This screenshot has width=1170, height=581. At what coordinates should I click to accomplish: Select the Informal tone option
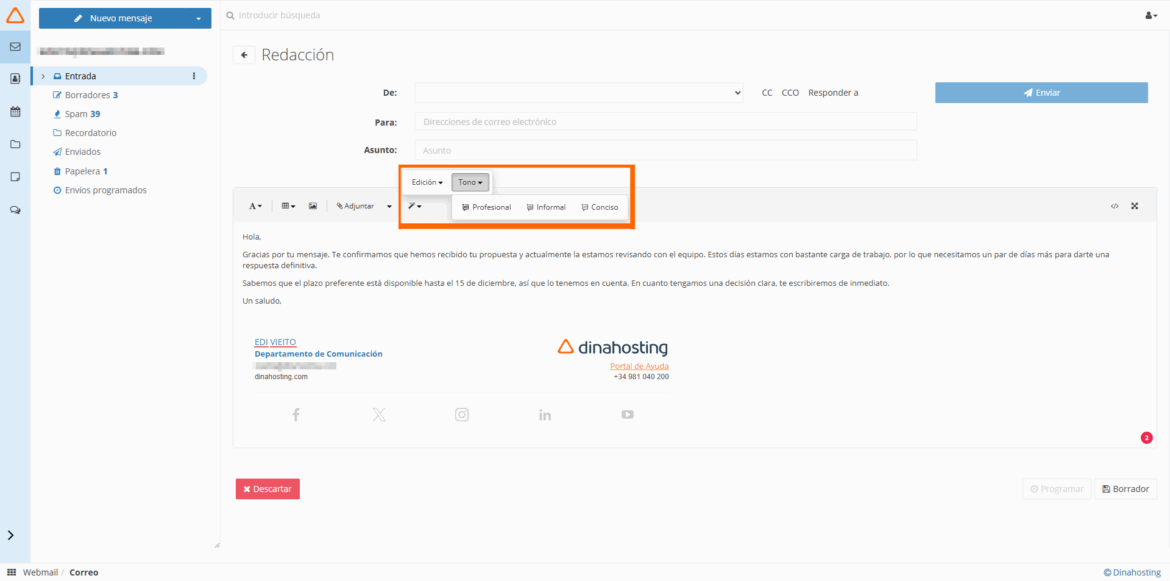(546, 206)
